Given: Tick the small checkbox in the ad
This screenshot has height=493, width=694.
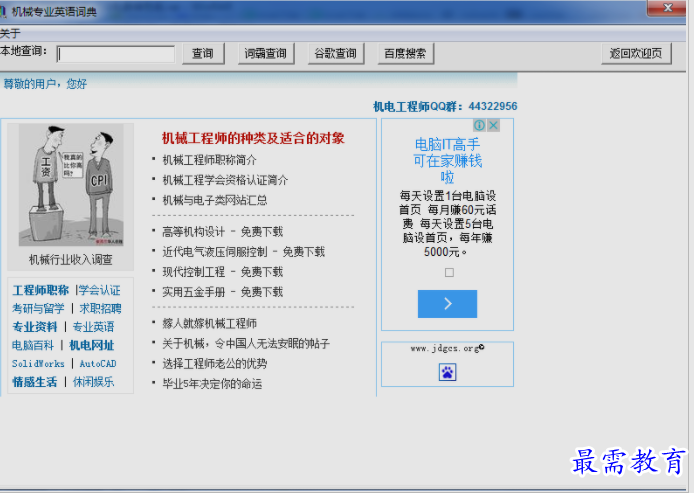Looking at the screenshot, I should click(x=449, y=272).
